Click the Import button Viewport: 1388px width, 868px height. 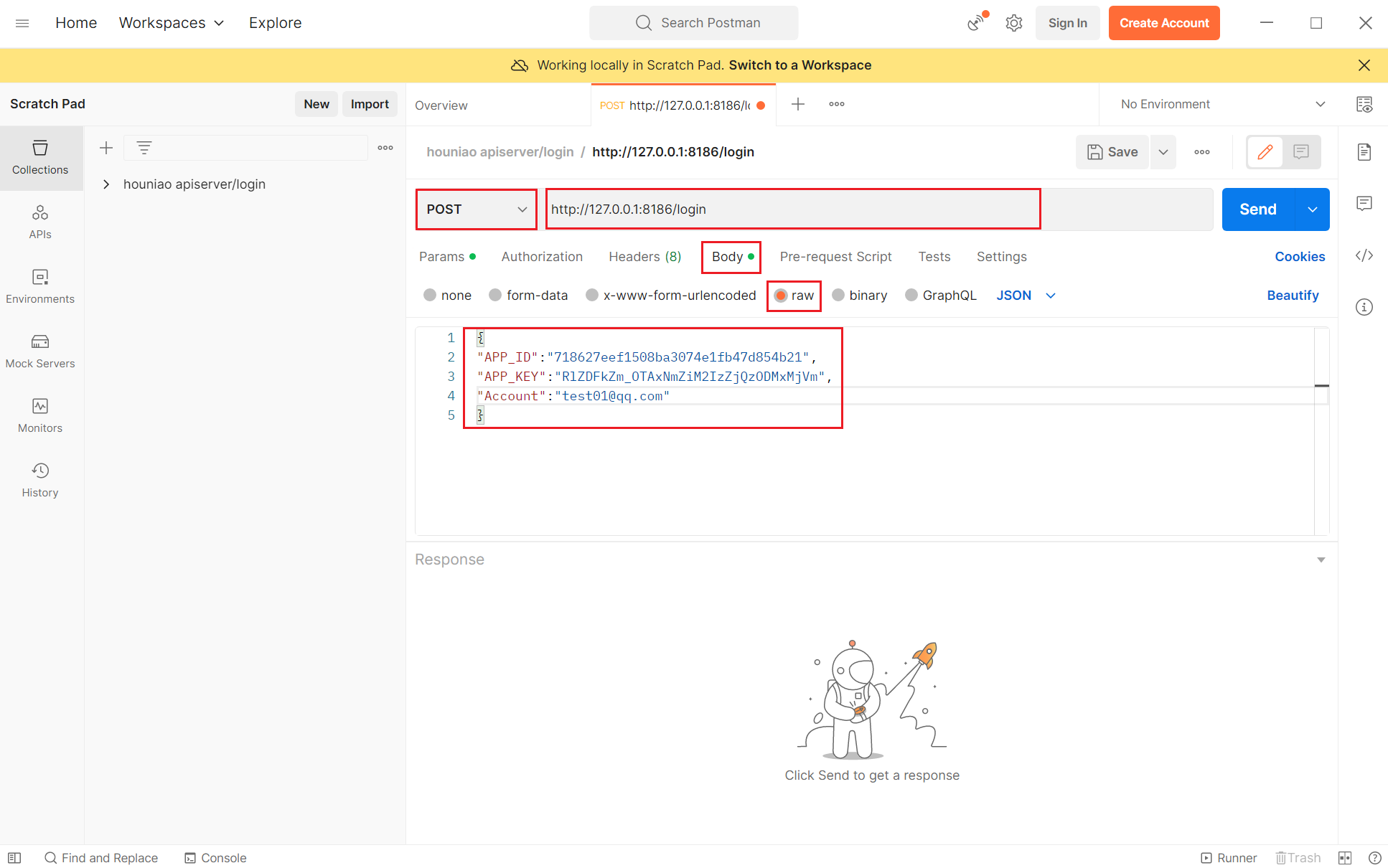pos(370,105)
